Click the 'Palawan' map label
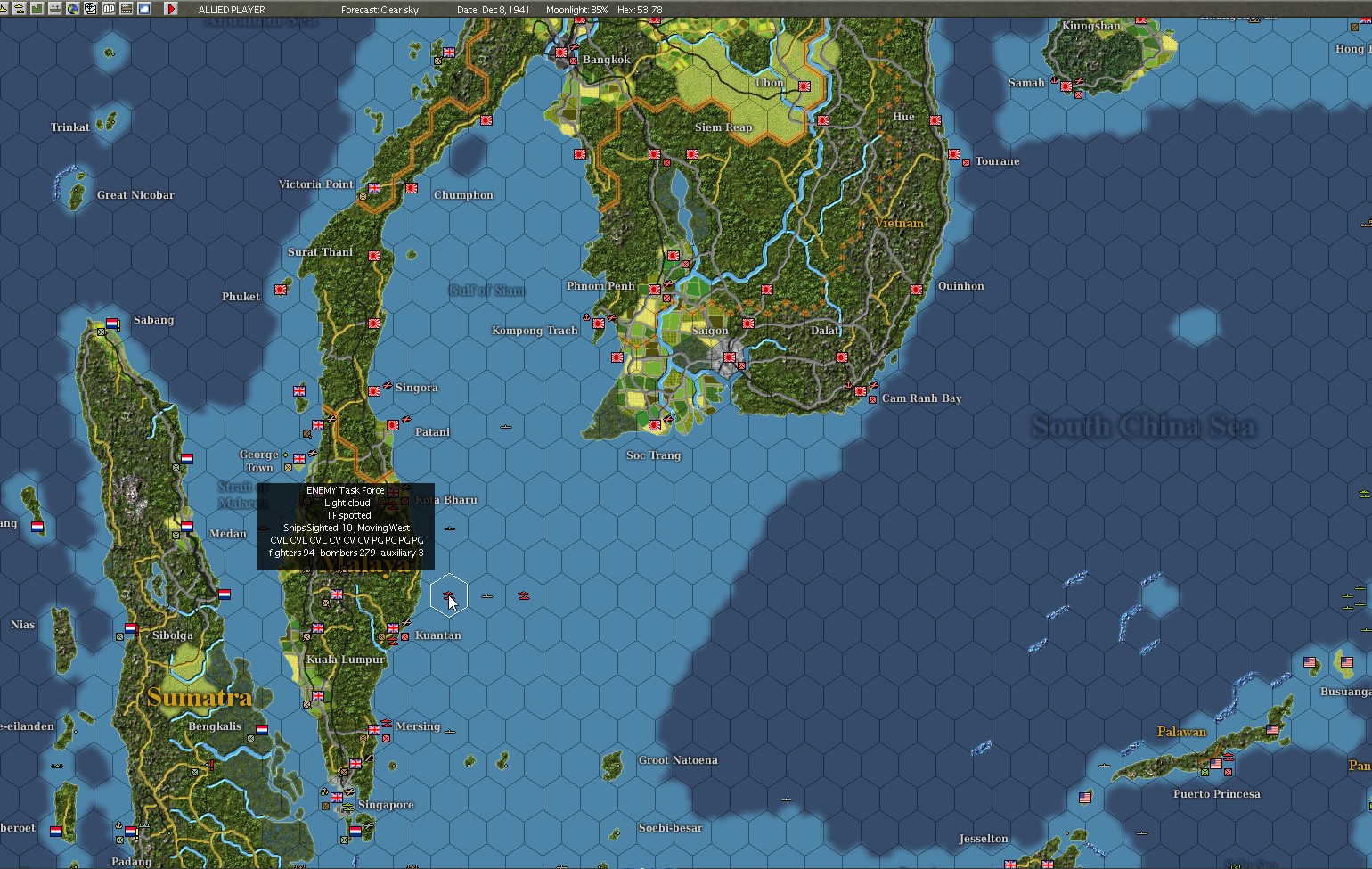Viewport: 1372px width, 869px height. (x=1181, y=732)
